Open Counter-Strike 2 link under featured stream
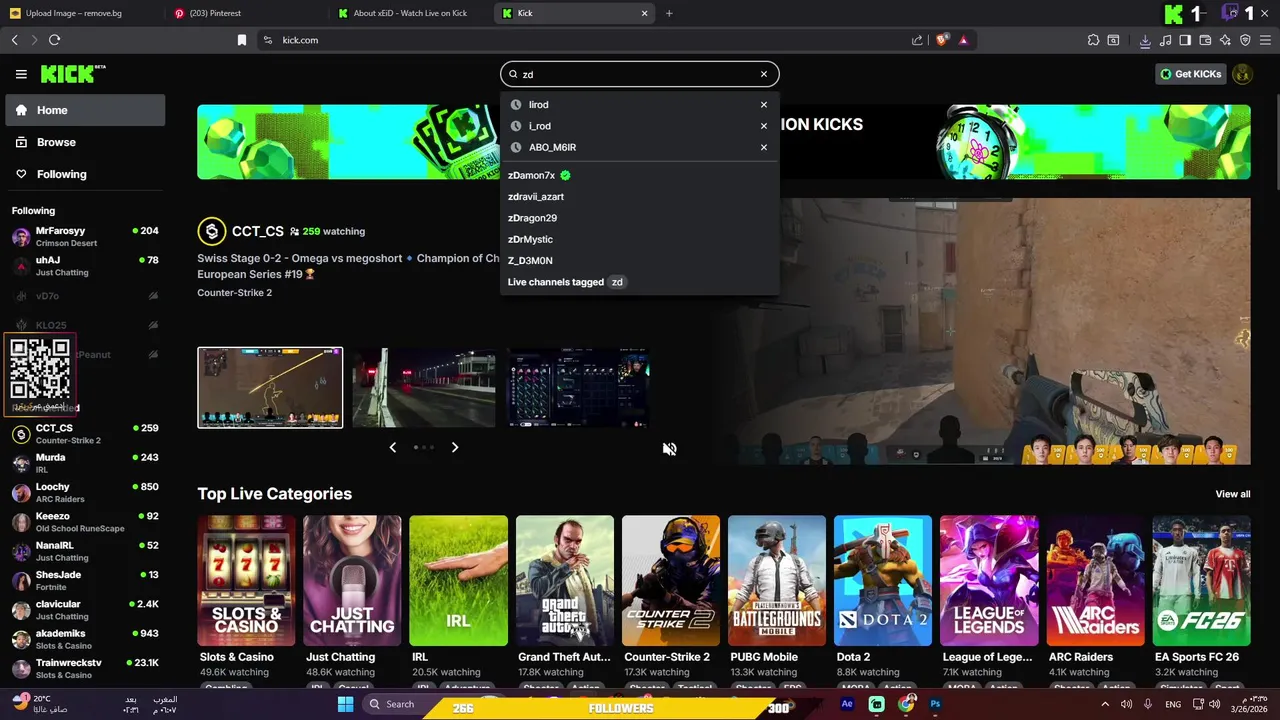Screen dimensions: 1280x720 click(x=234, y=293)
